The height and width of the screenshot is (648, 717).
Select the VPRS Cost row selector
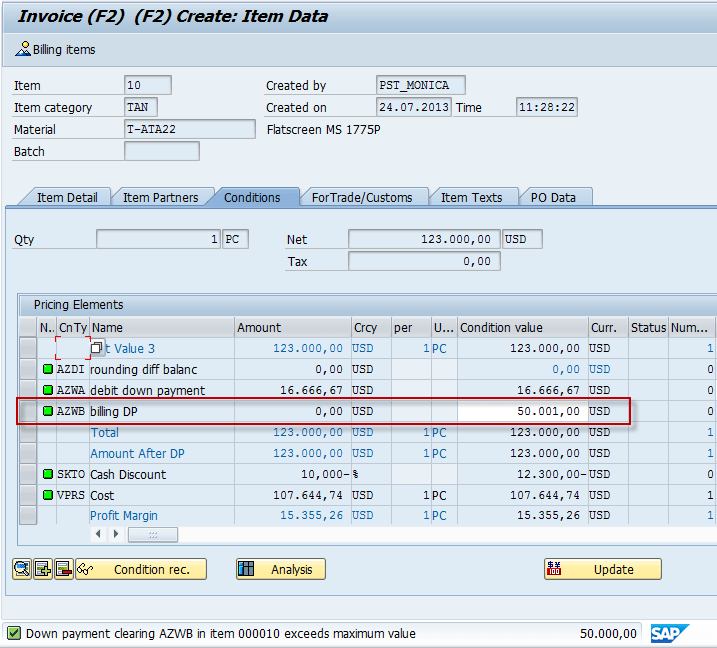coord(28,495)
